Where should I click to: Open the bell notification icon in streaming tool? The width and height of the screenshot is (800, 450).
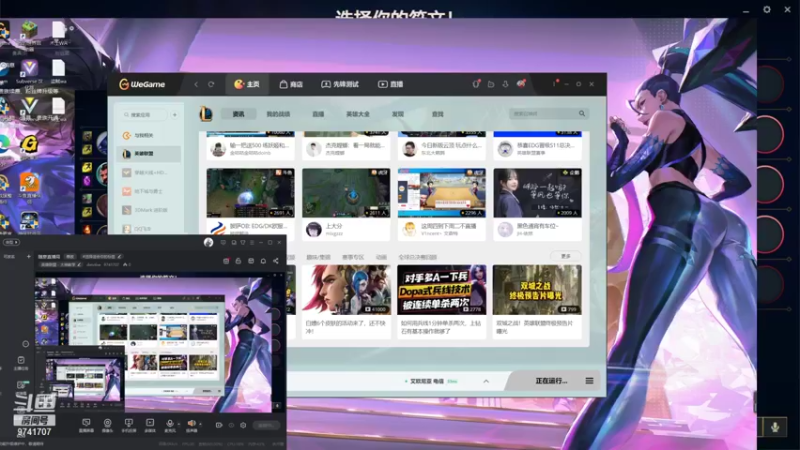(263, 261)
